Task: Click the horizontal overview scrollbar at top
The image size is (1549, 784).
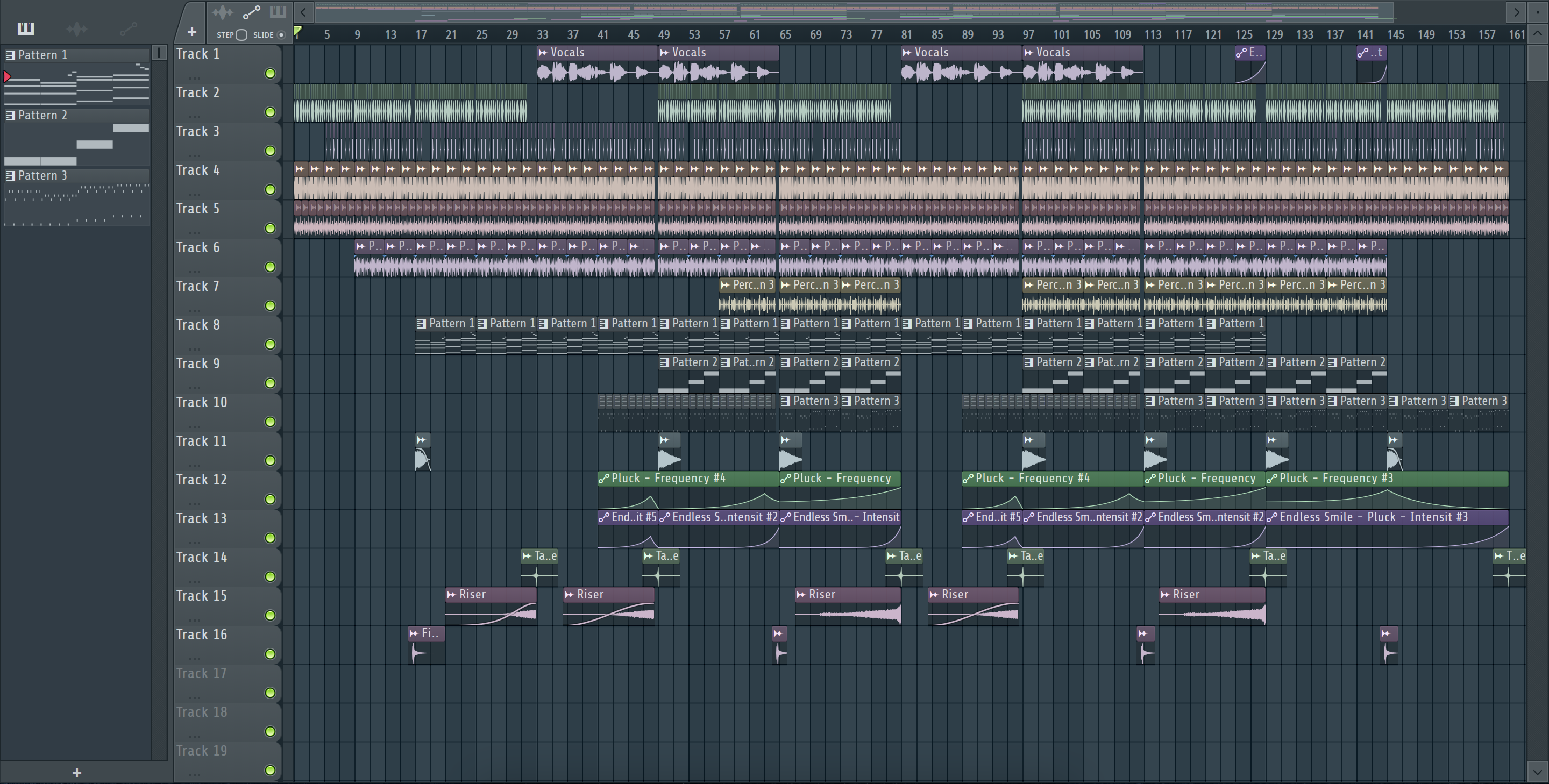Action: click(854, 11)
